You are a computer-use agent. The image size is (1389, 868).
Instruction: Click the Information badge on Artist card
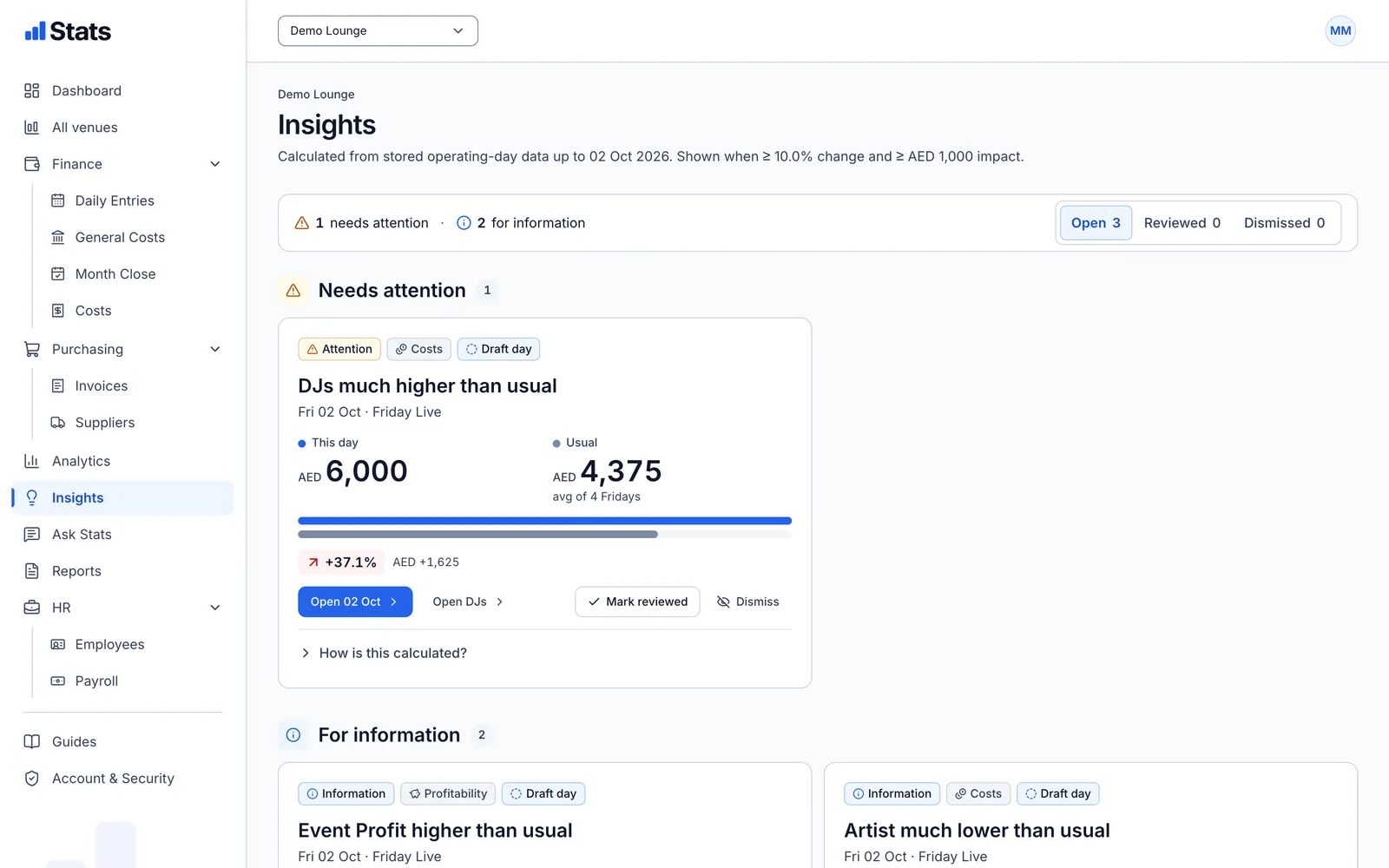pos(892,793)
